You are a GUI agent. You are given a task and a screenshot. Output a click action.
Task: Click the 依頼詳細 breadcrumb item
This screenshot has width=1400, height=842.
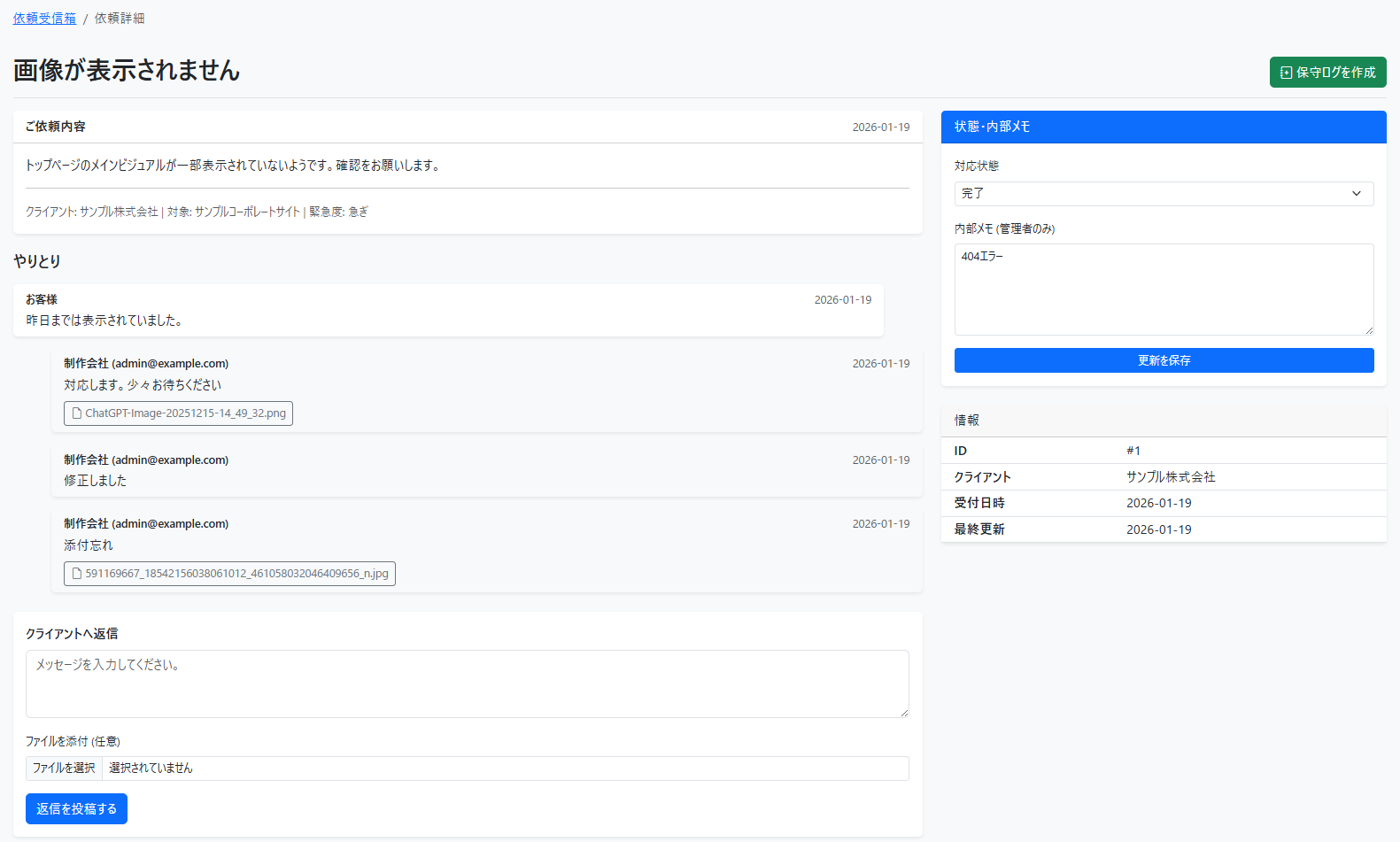tap(120, 19)
